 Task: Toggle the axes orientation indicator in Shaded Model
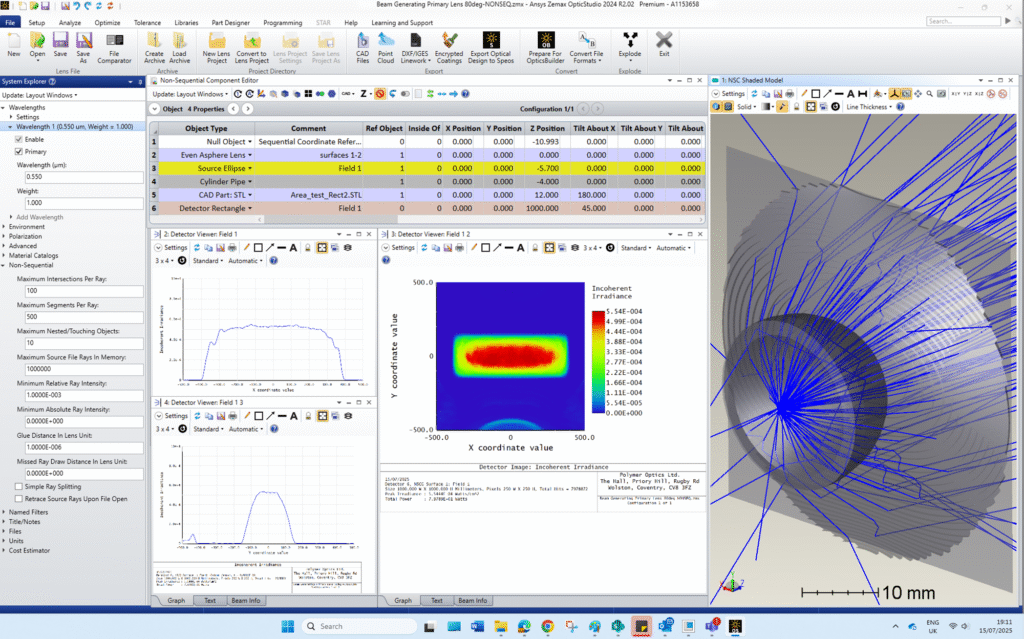(x=894, y=94)
